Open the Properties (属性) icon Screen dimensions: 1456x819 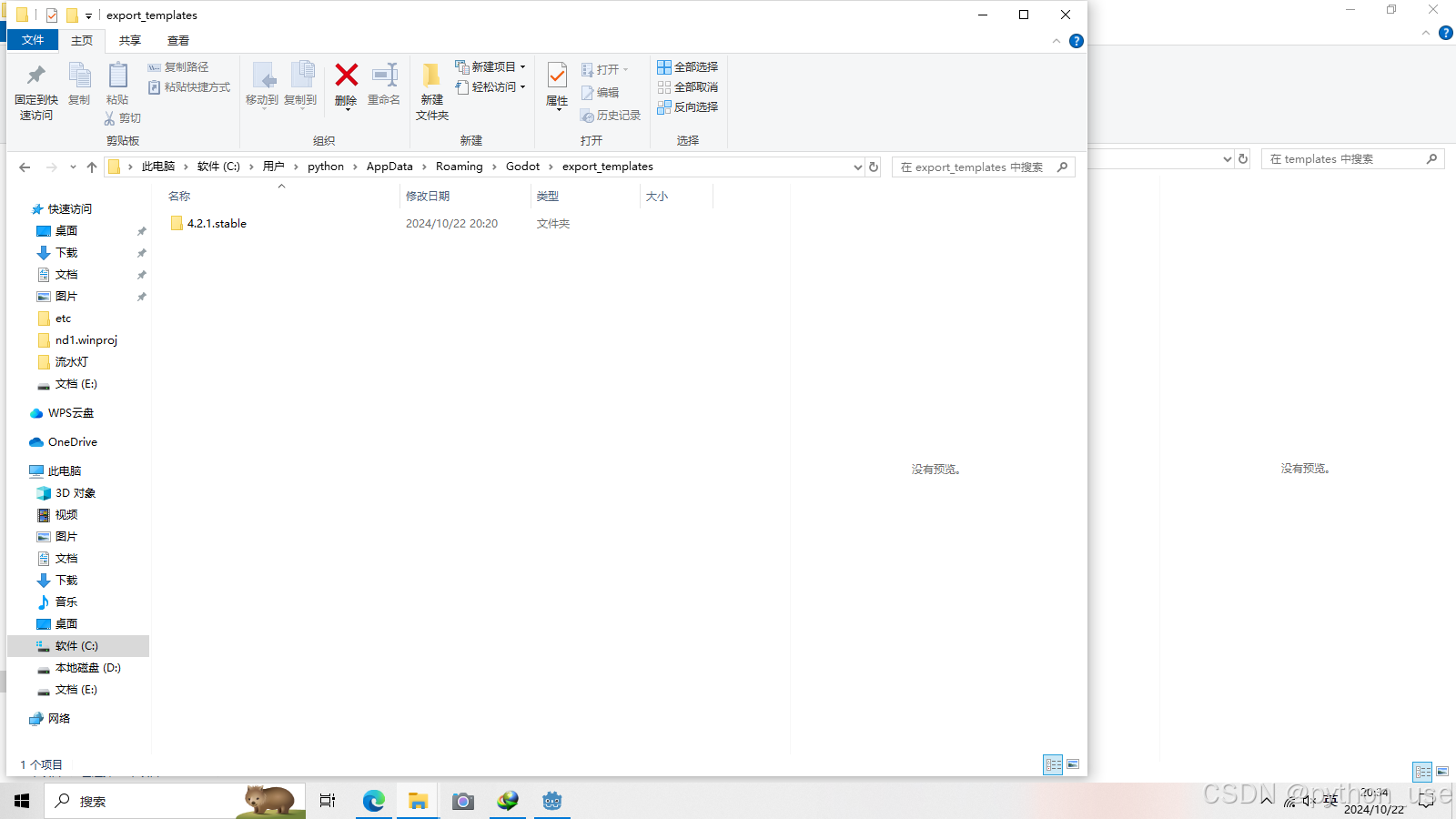(557, 76)
